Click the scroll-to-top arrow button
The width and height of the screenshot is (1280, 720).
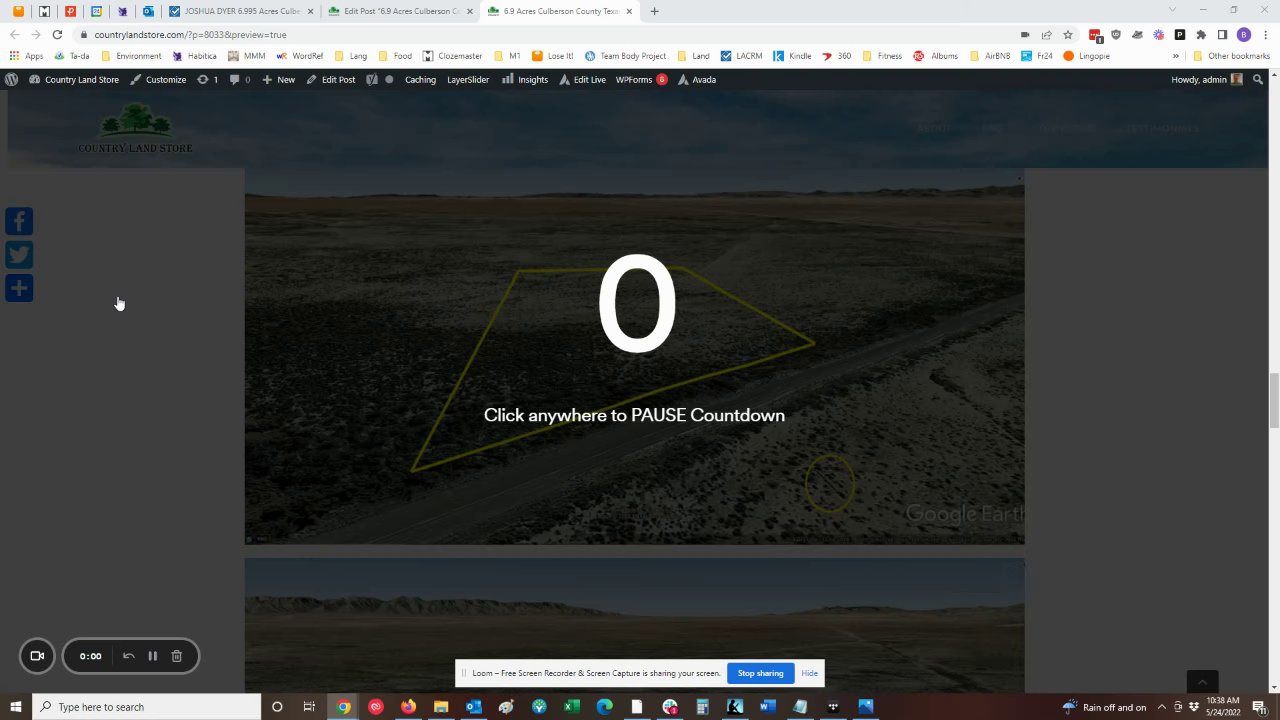(x=1202, y=682)
